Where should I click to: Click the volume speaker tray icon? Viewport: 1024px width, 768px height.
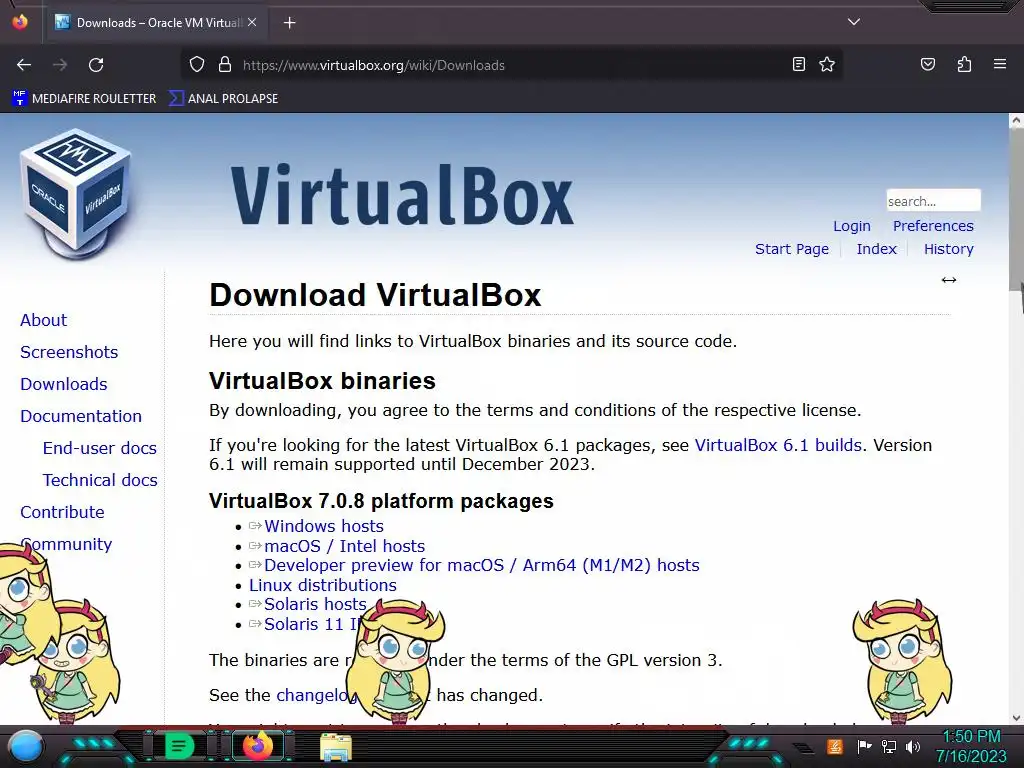913,746
